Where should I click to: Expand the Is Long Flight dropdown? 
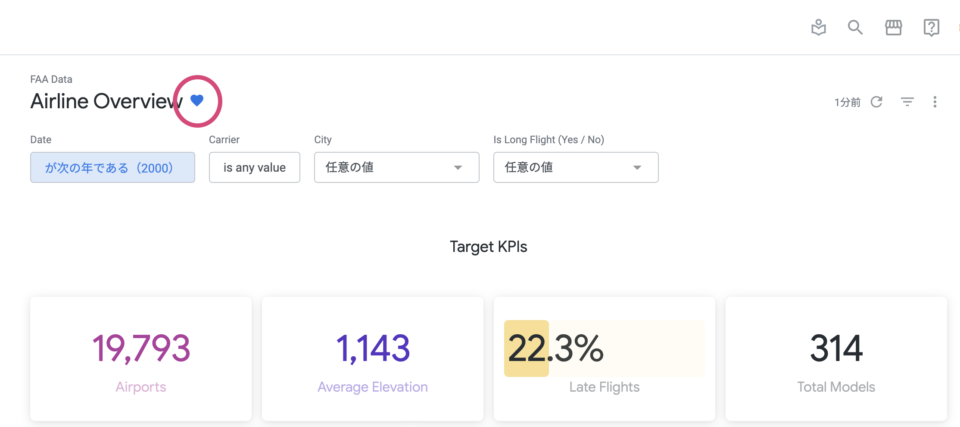pos(576,167)
